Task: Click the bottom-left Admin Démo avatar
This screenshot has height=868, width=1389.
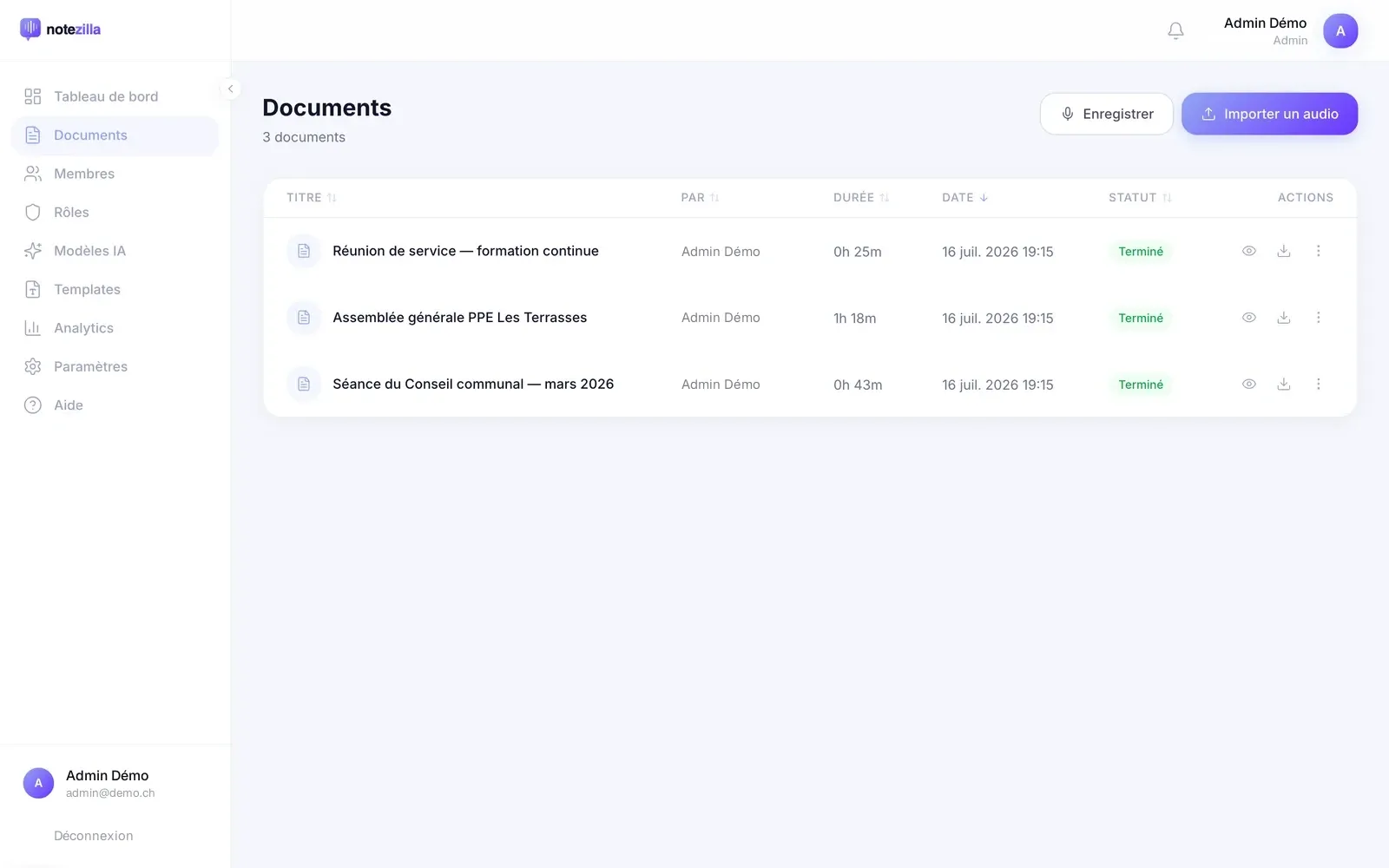Action: [x=38, y=783]
